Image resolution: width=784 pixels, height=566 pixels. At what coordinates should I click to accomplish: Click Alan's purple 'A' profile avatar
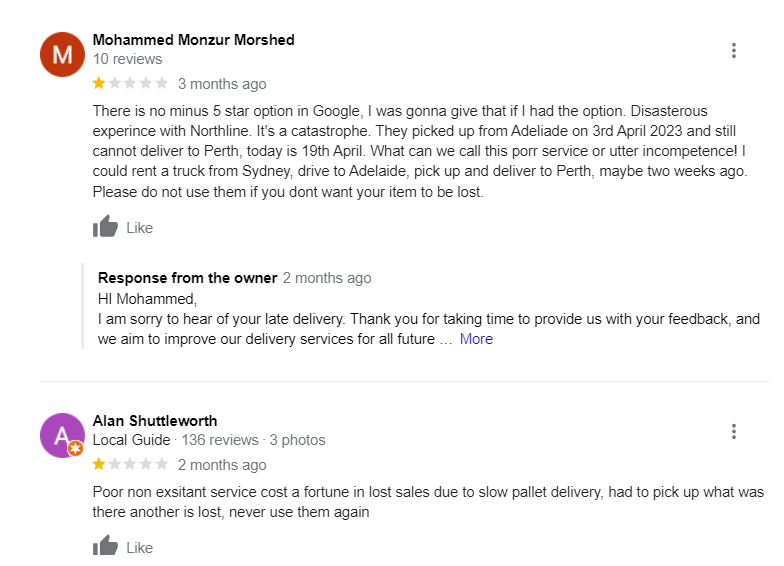tap(62, 435)
